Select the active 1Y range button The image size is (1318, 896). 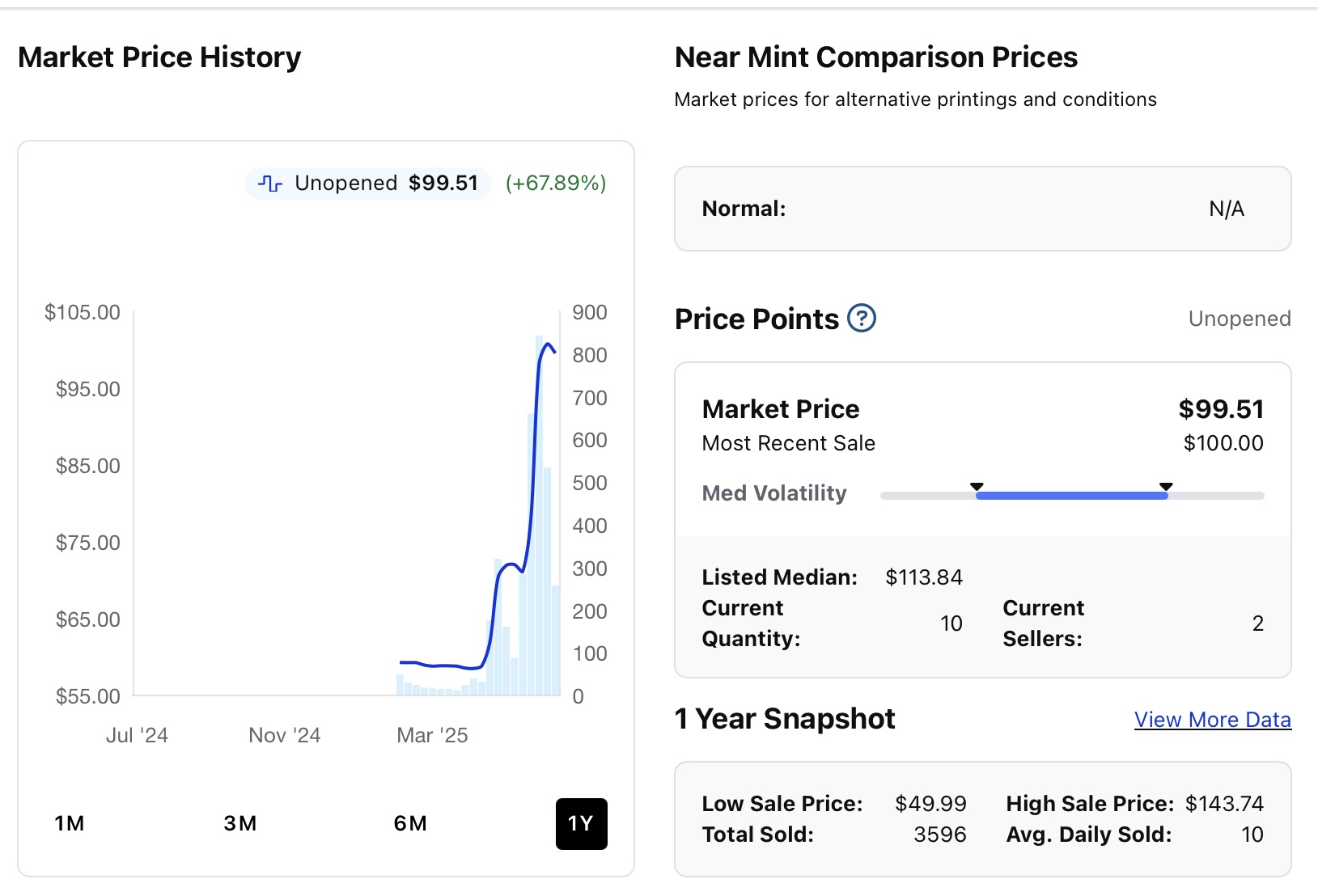(x=581, y=824)
